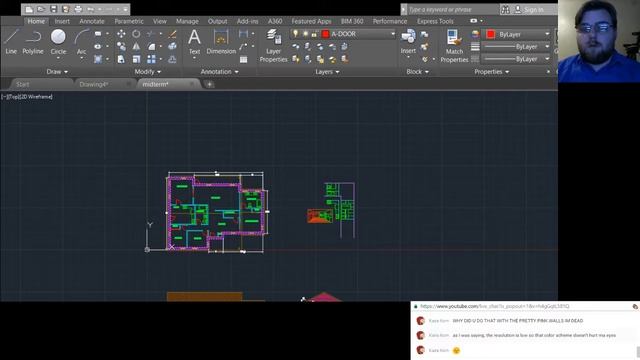
Task: Open the Parametric ribbon tab
Action: point(129,21)
